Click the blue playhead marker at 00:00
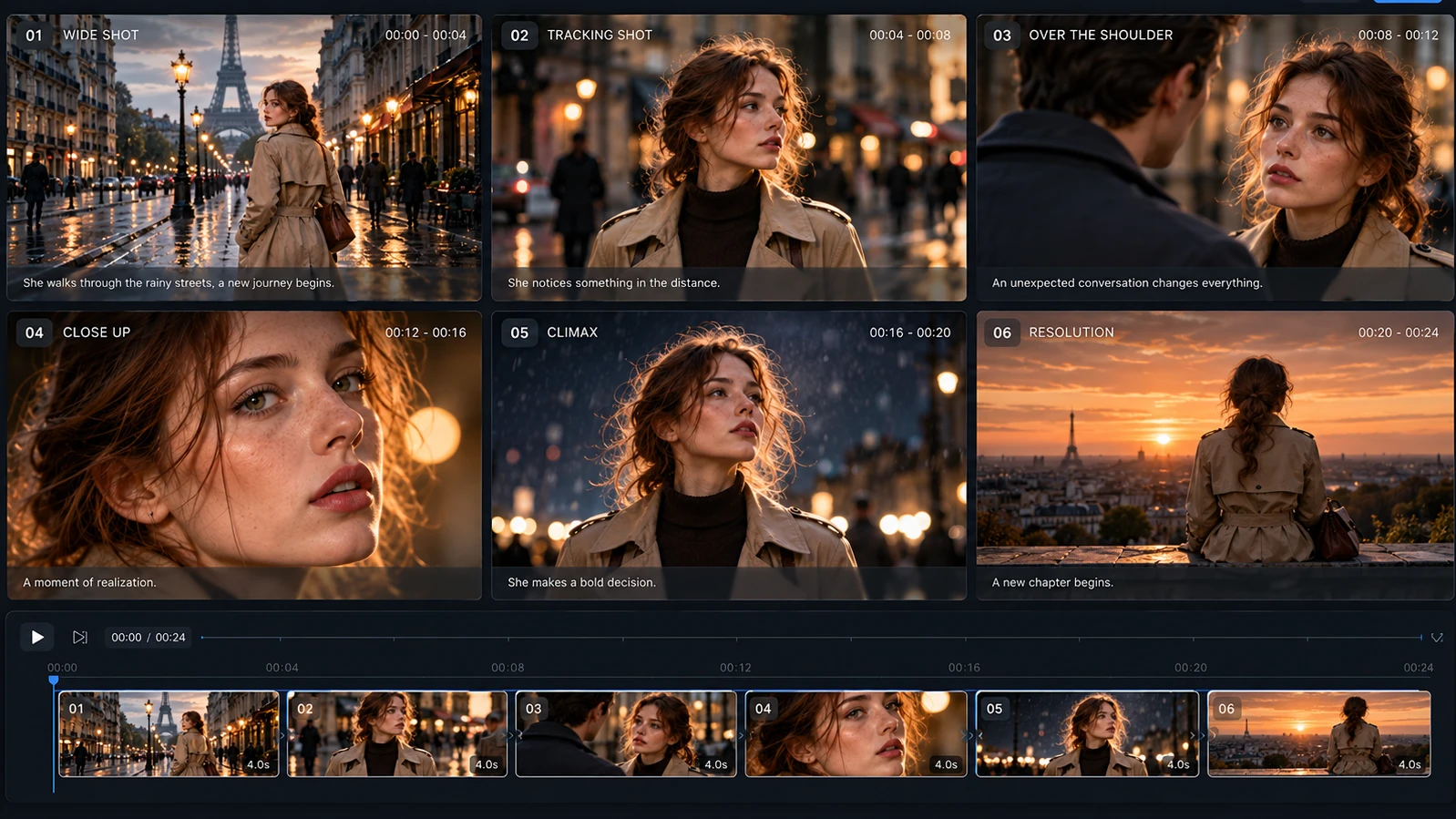The height and width of the screenshot is (819, 1456). (54, 681)
